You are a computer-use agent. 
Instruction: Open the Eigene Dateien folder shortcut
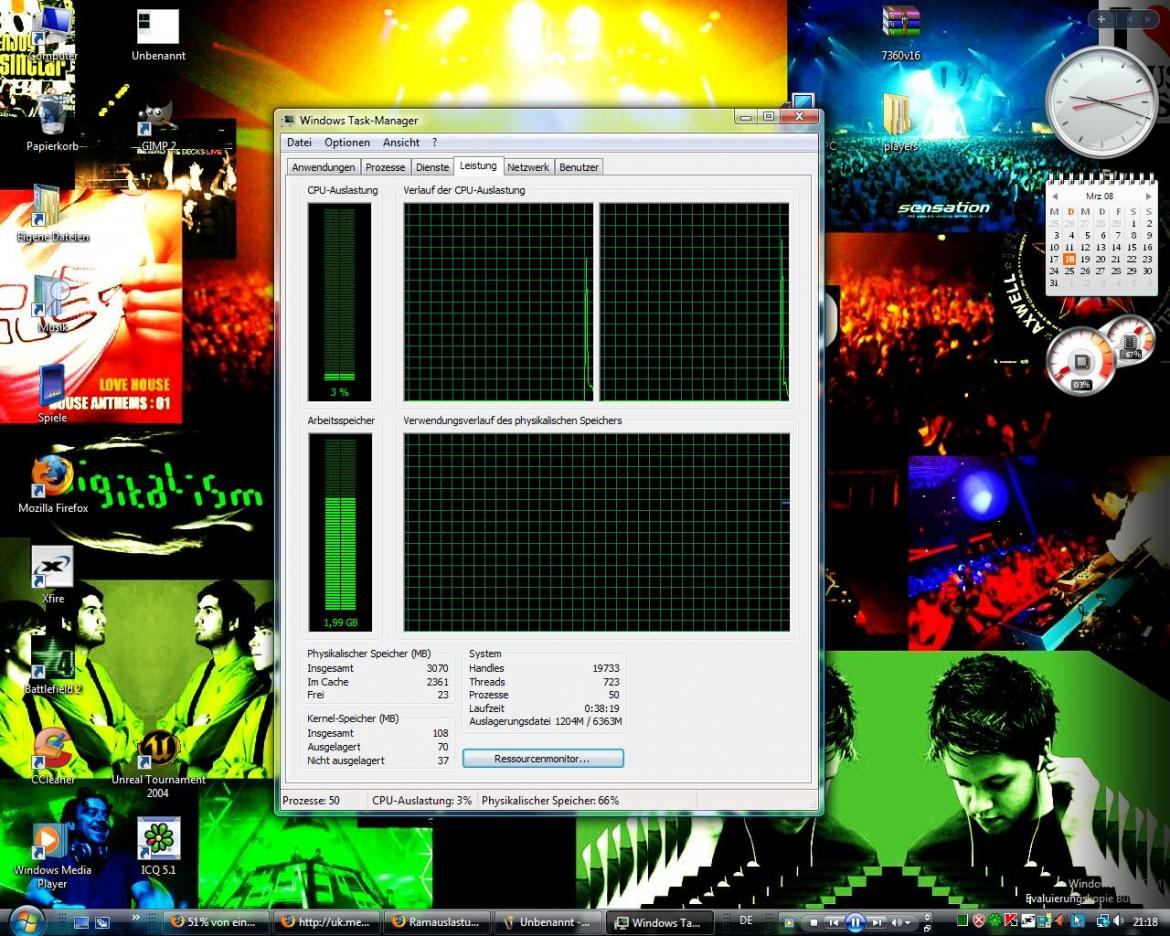click(52, 213)
